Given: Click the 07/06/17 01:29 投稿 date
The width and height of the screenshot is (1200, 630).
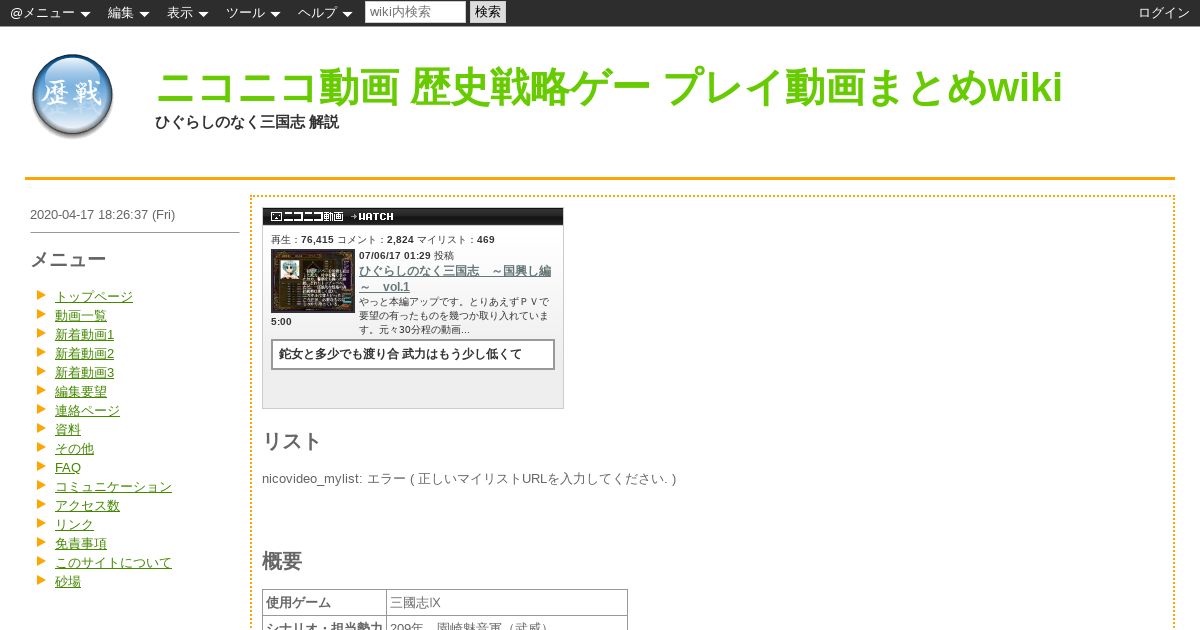Looking at the screenshot, I should point(406,256).
